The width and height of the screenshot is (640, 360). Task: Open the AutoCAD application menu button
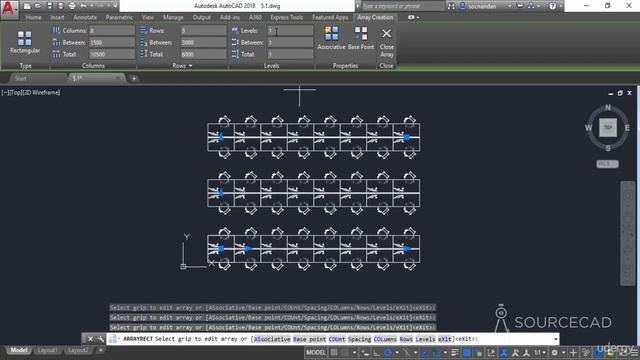pyautogui.click(x=9, y=9)
